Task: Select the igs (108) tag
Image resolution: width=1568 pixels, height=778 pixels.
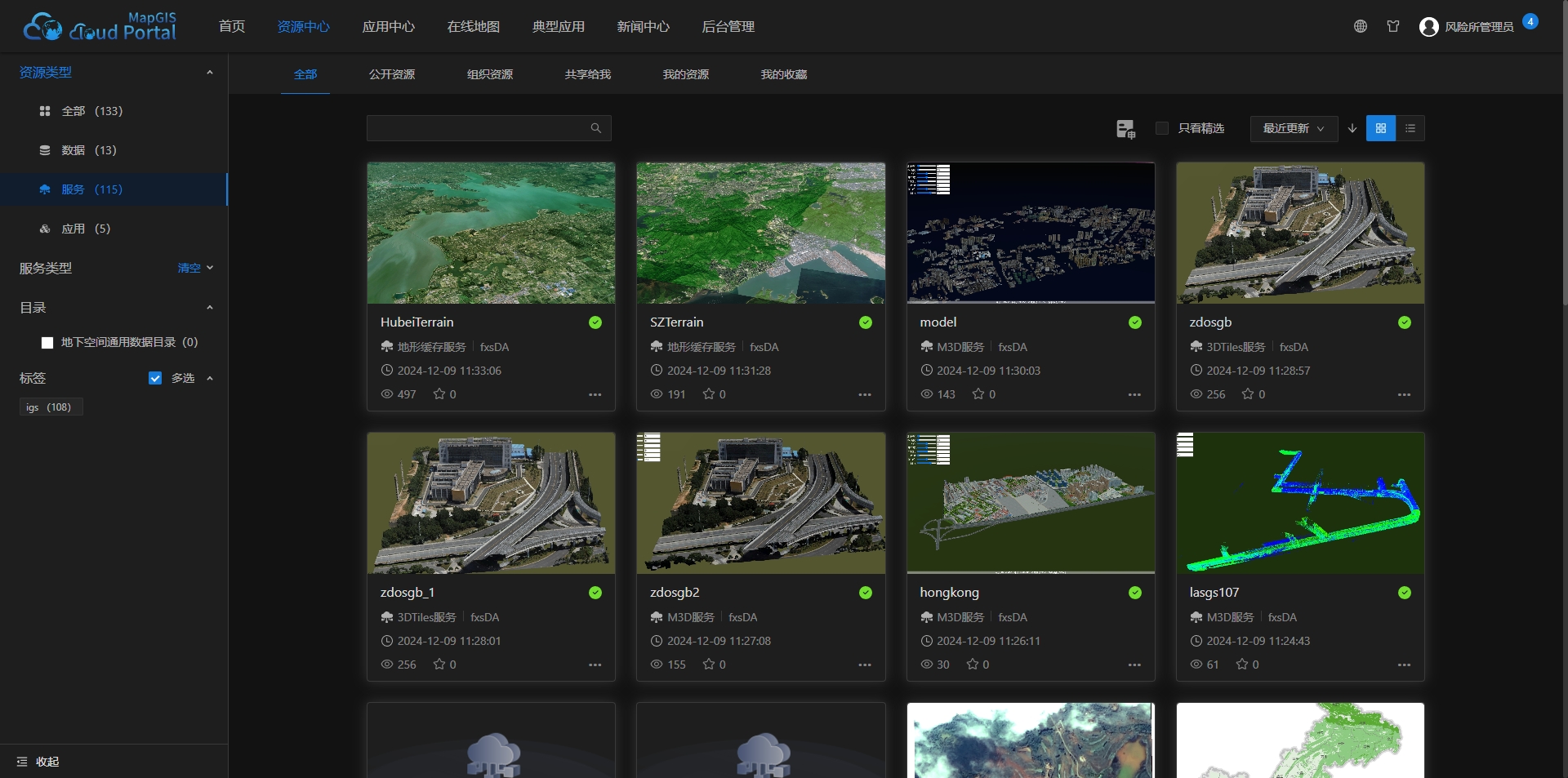Action: pos(51,407)
